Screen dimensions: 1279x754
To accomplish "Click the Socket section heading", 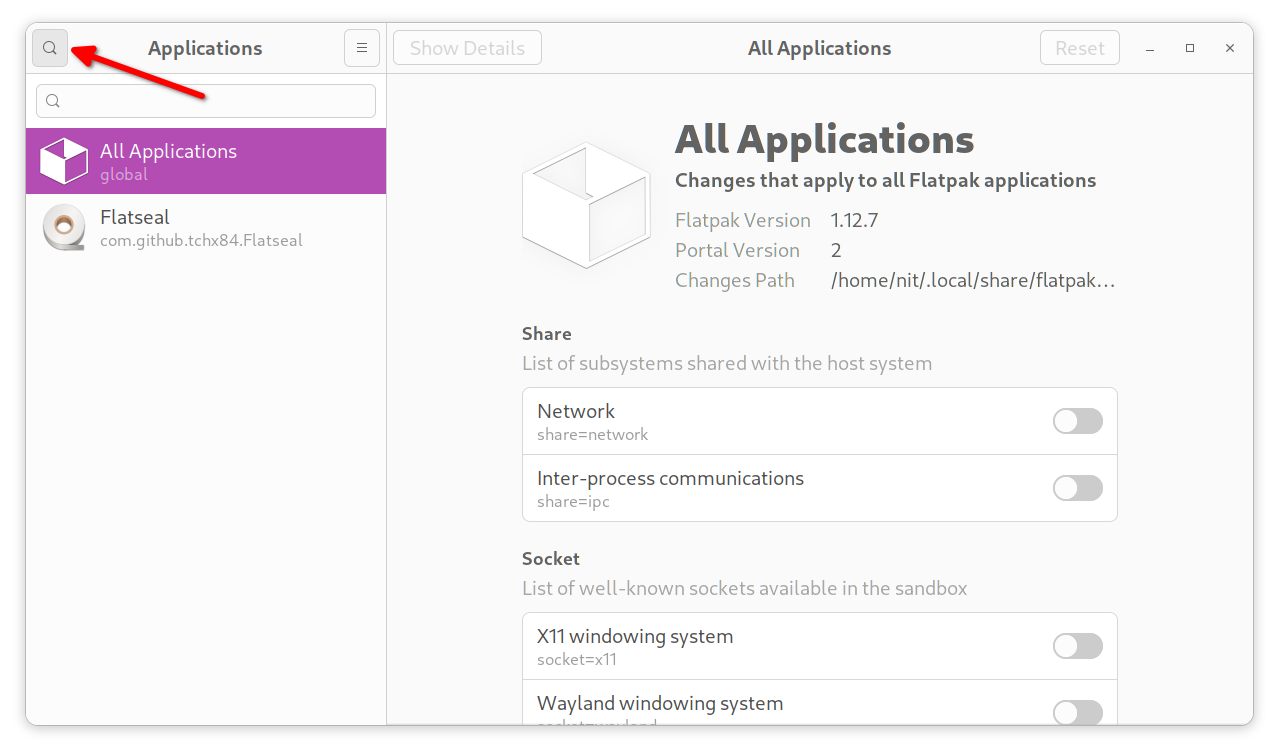I will click(x=551, y=559).
